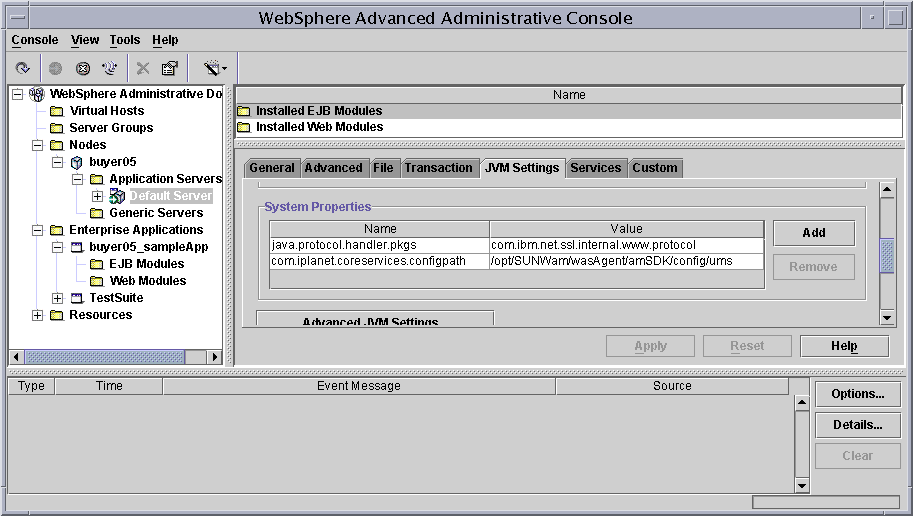The width and height of the screenshot is (913, 516).
Task: Click the Details... button
Action: click(x=858, y=425)
